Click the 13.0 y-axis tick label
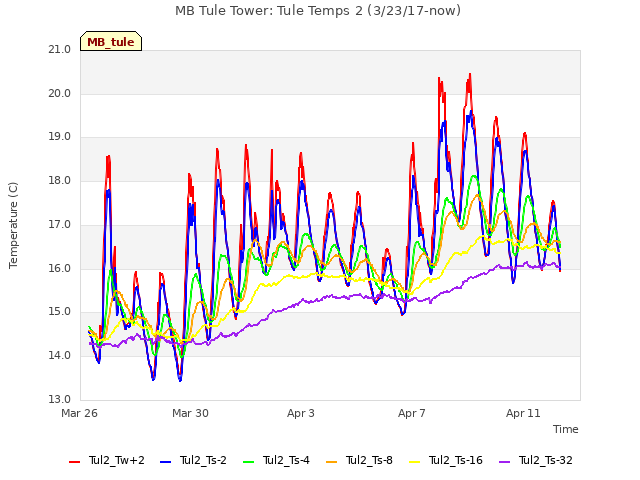Image resolution: width=640 pixels, height=480 pixels. [x=60, y=399]
